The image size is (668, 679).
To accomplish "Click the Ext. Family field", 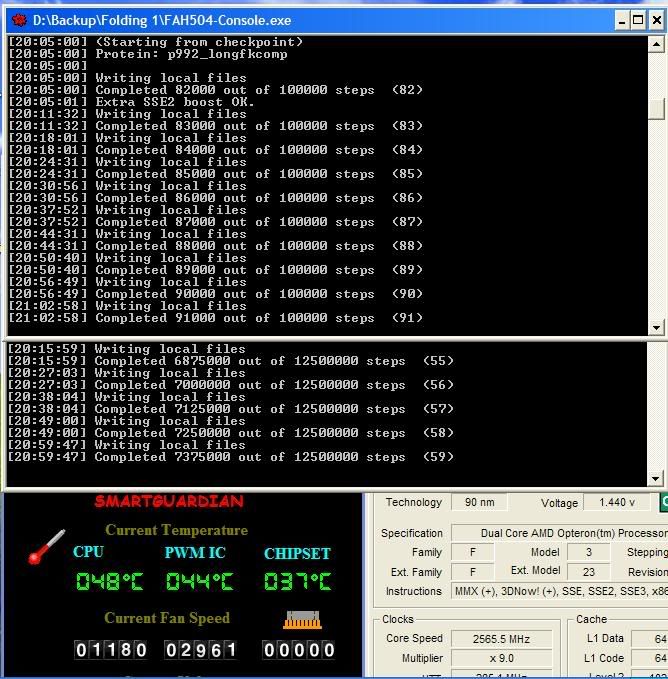I will coord(473,572).
